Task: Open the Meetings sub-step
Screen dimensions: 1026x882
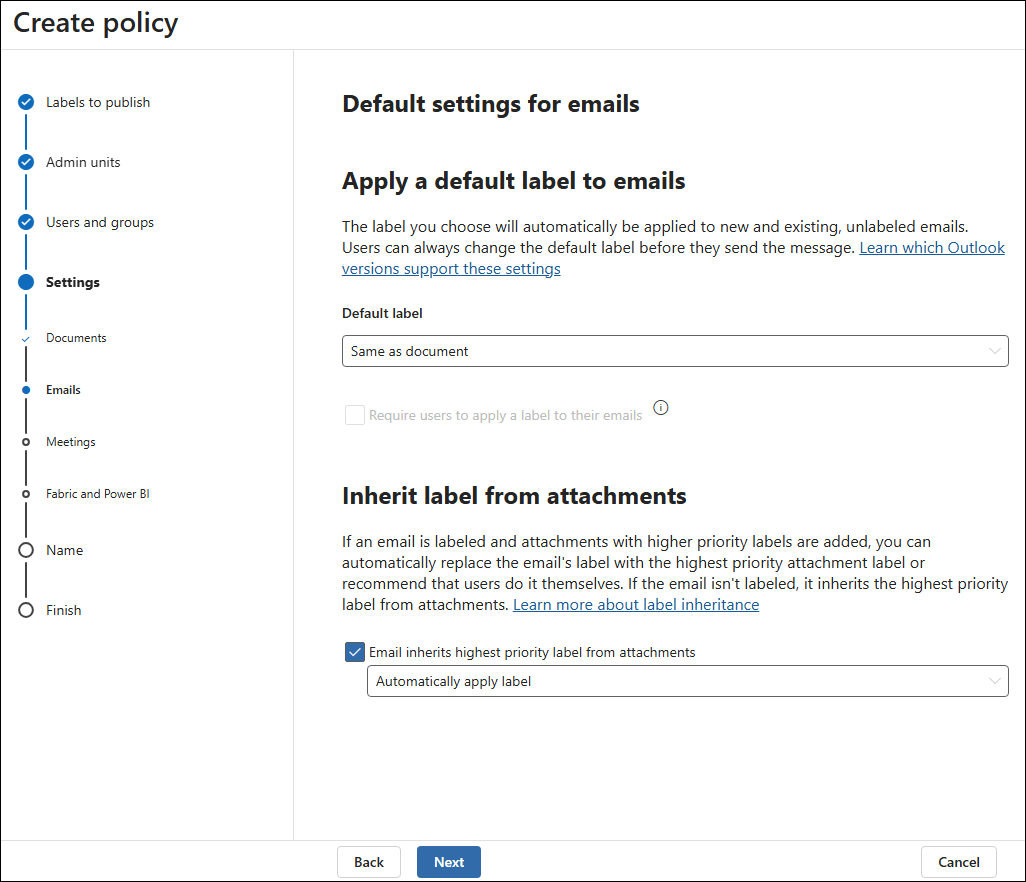Action: (71, 442)
